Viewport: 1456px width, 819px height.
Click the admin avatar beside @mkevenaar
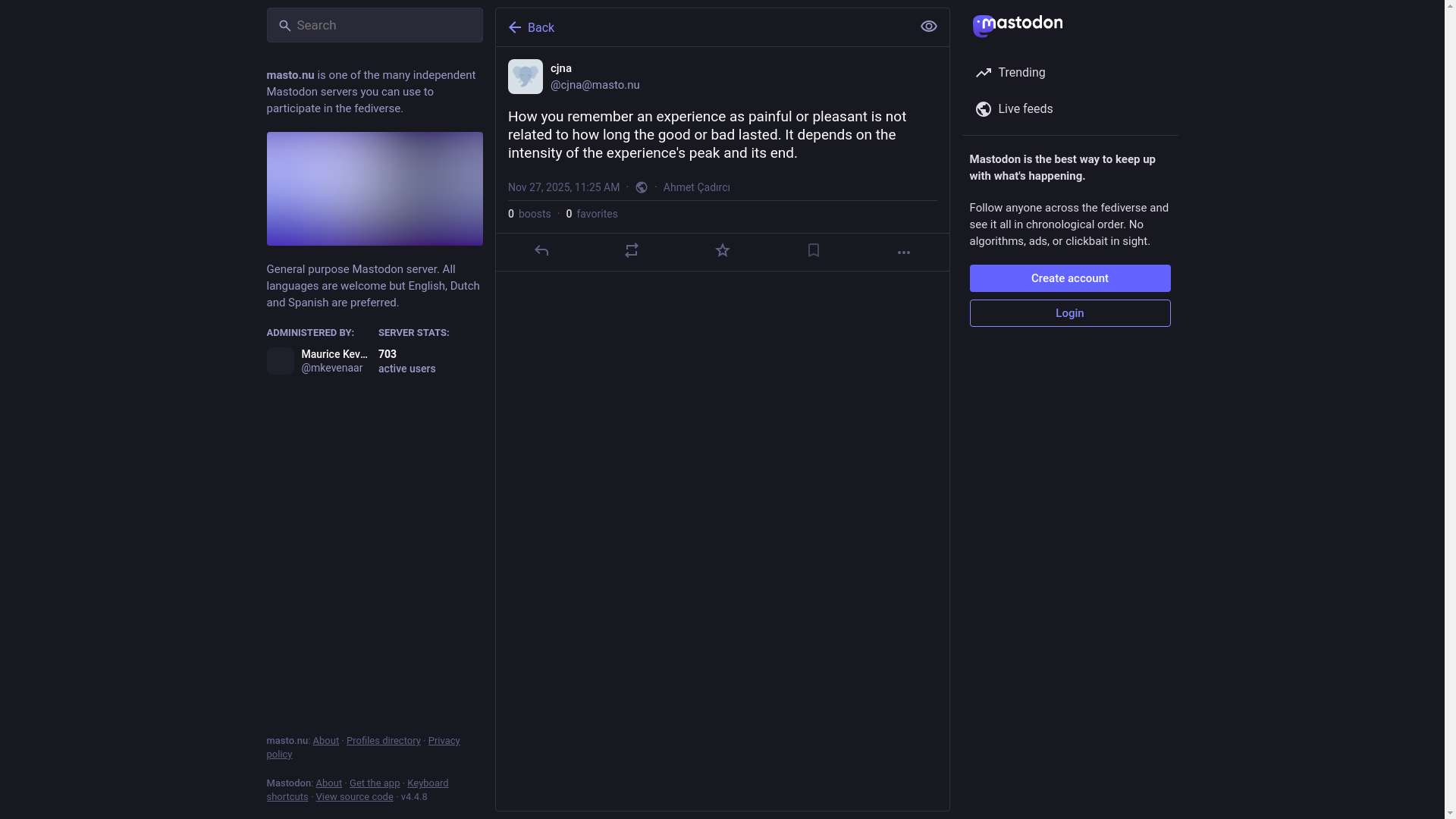point(281,361)
